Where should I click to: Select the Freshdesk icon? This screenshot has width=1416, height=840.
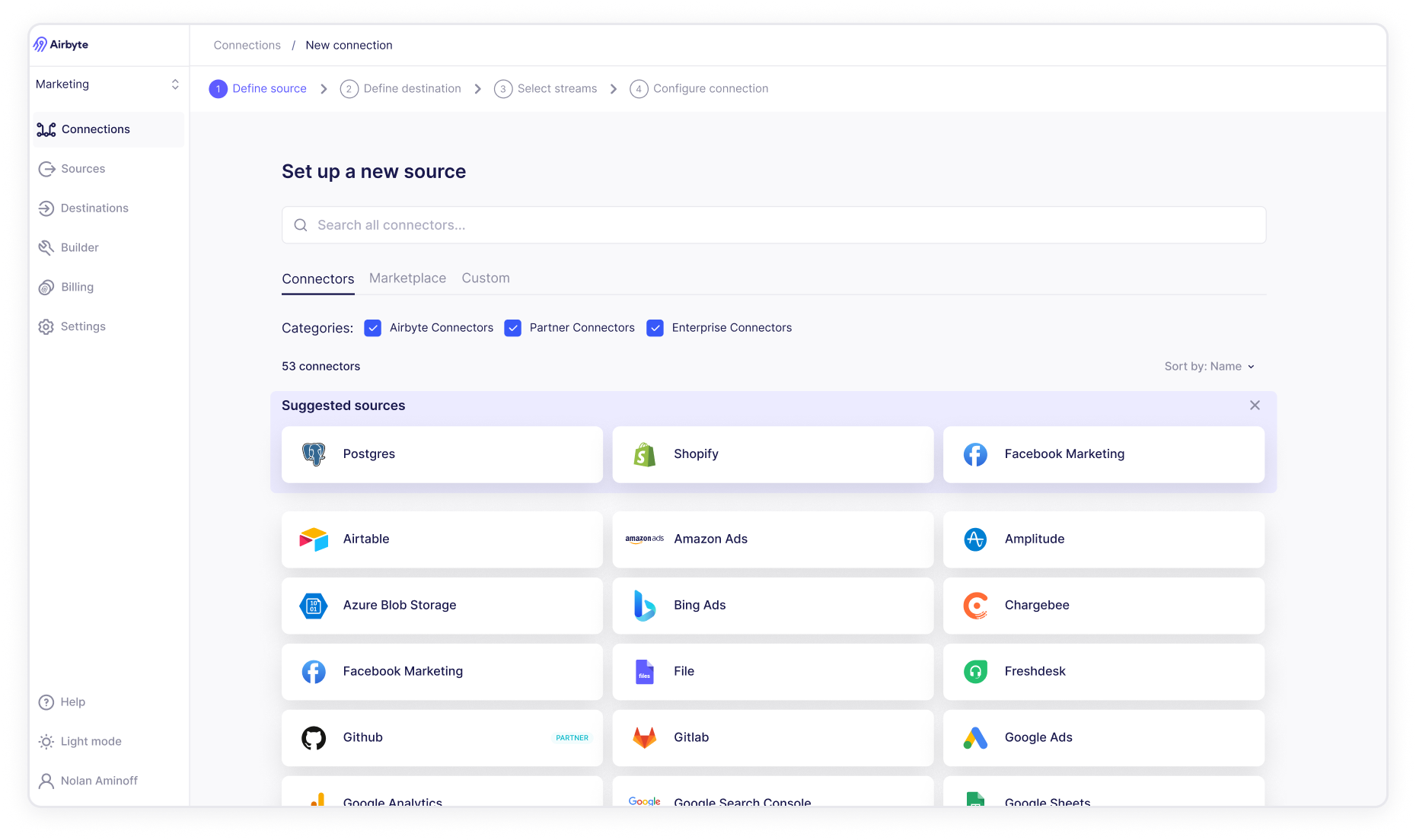coord(975,672)
